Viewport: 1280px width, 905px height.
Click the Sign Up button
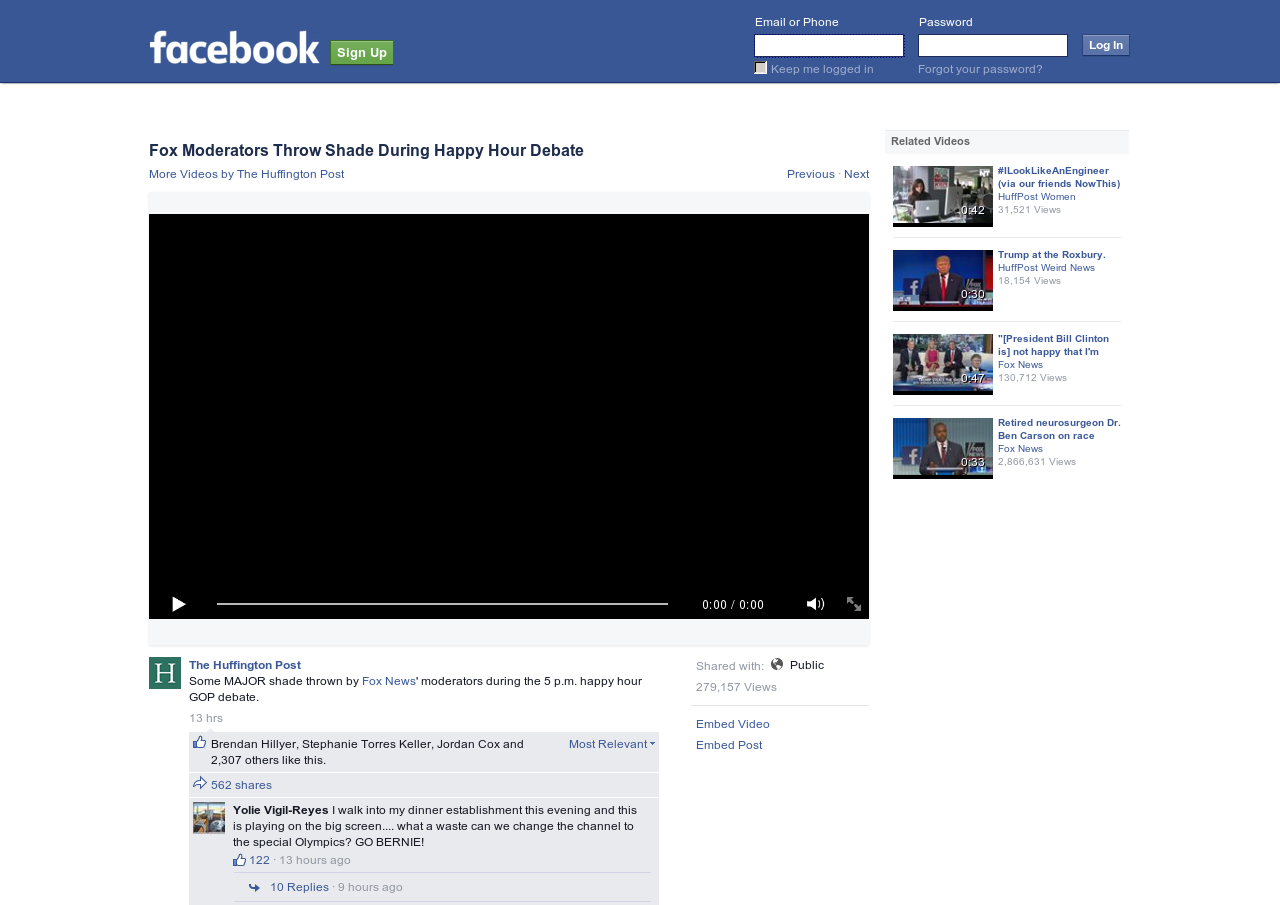coord(362,52)
